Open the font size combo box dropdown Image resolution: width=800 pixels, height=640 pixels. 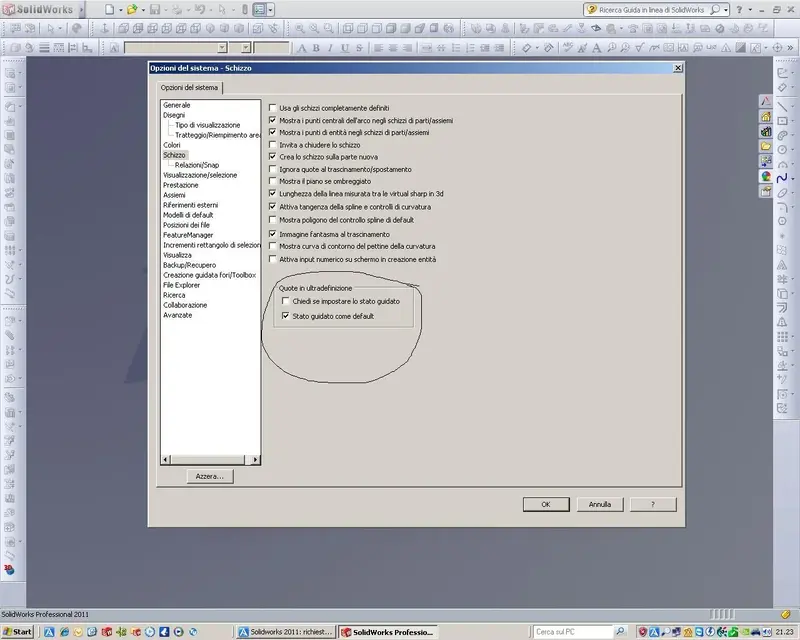(x=246, y=48)
